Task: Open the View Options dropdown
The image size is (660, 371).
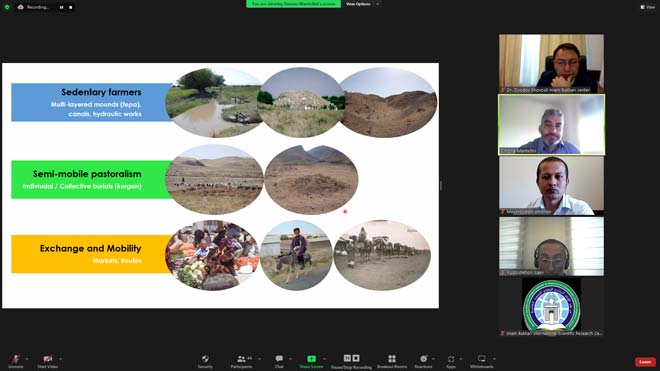Action: click(x=362, y=4)
